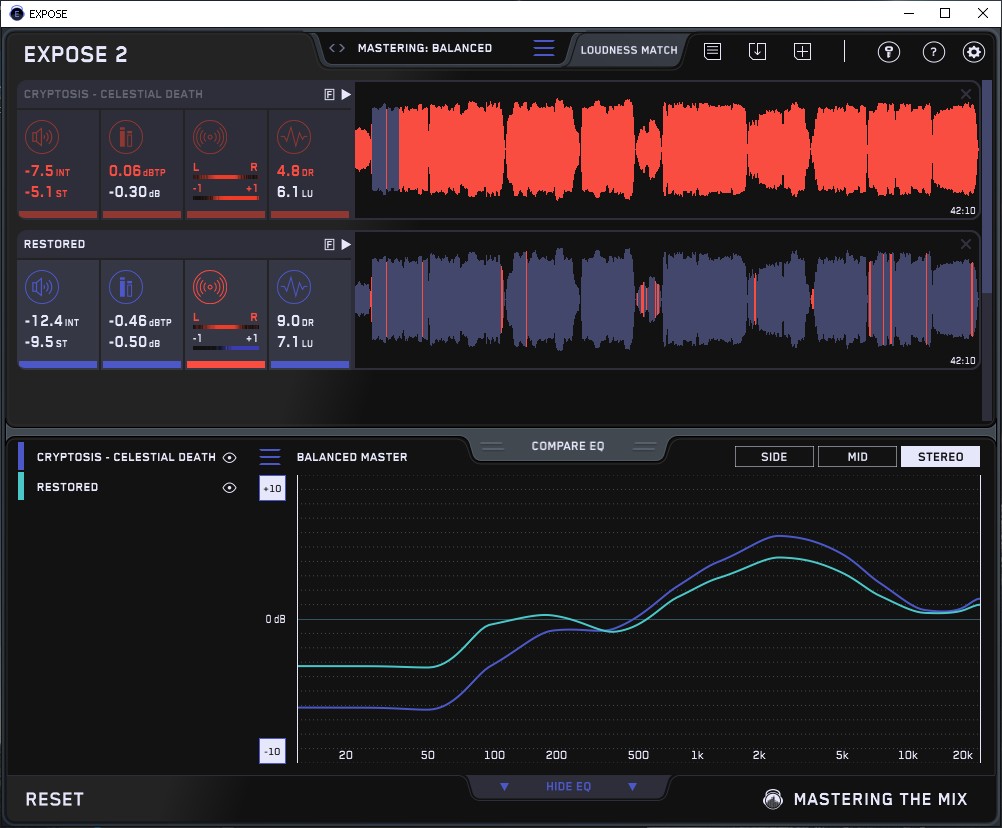Open the settings gear icon
Screen dimensions: 1002x828
click(973, 52)
